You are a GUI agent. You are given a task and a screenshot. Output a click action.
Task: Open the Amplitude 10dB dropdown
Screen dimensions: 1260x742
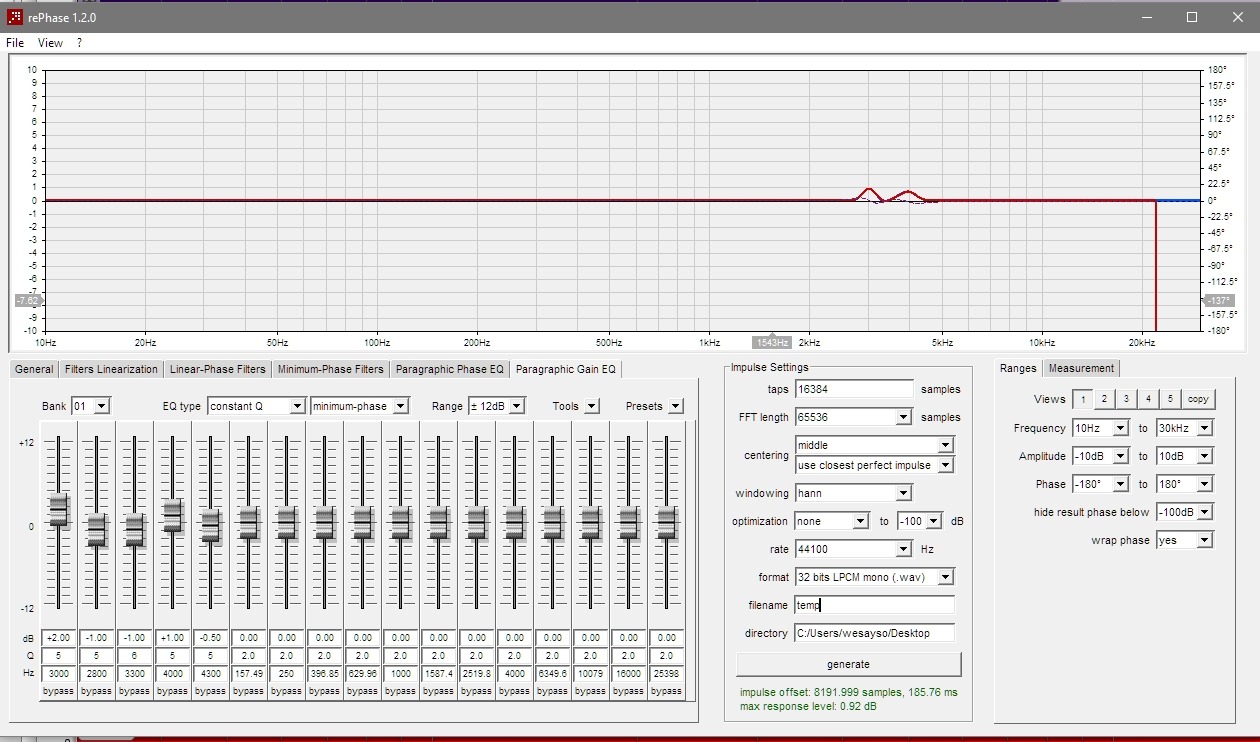click(1184, 456)
